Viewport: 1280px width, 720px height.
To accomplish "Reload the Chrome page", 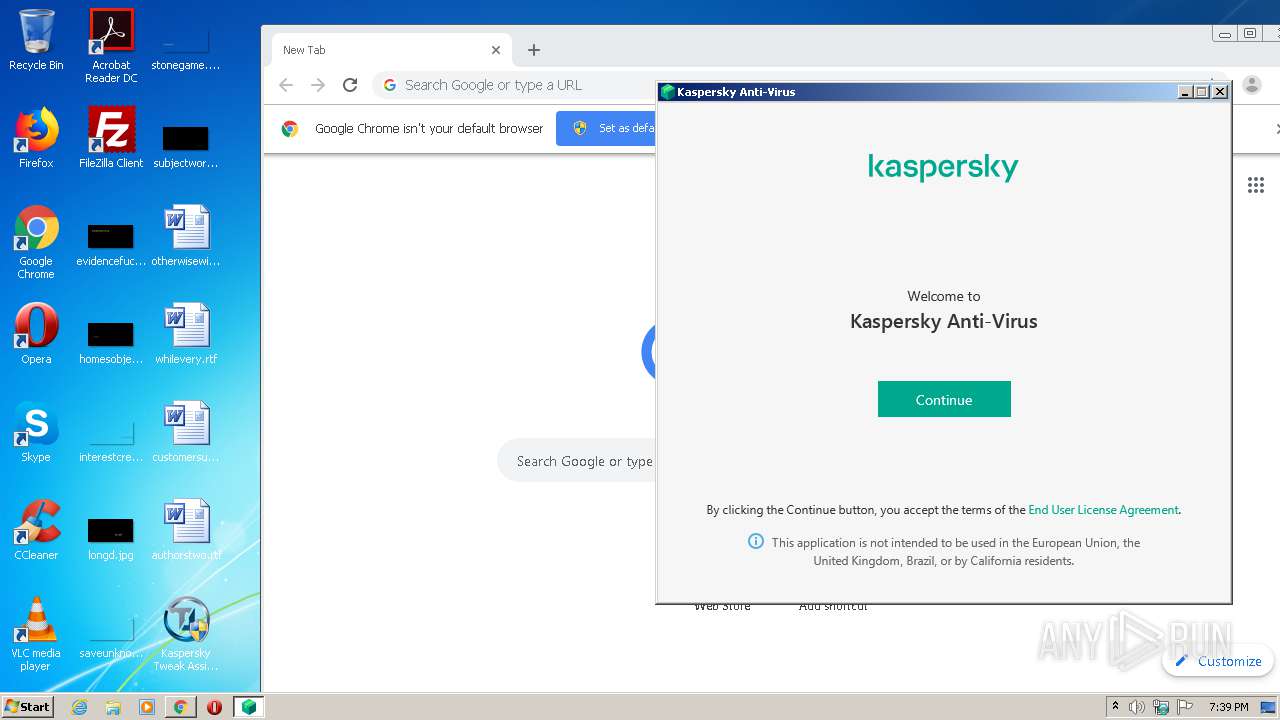I will coord(350,85).
